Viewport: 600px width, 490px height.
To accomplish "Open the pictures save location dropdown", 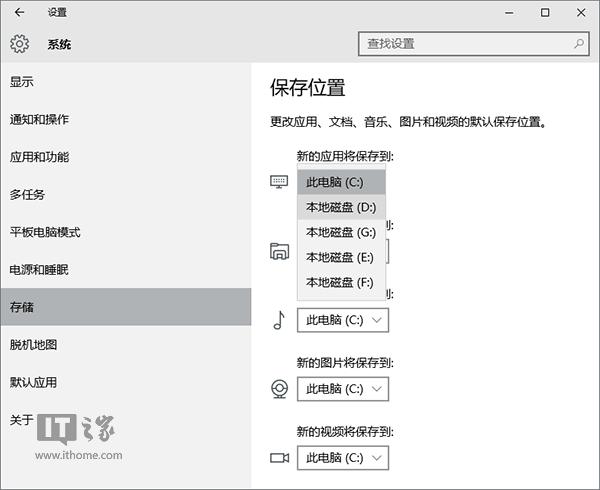I will pos(343,388).
